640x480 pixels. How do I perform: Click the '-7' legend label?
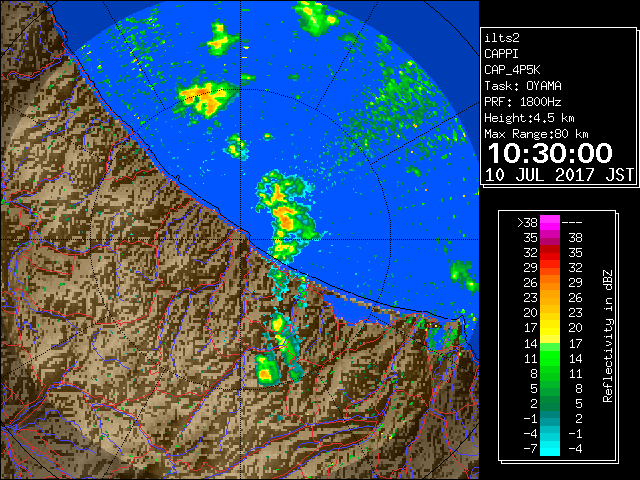point(530,449)
